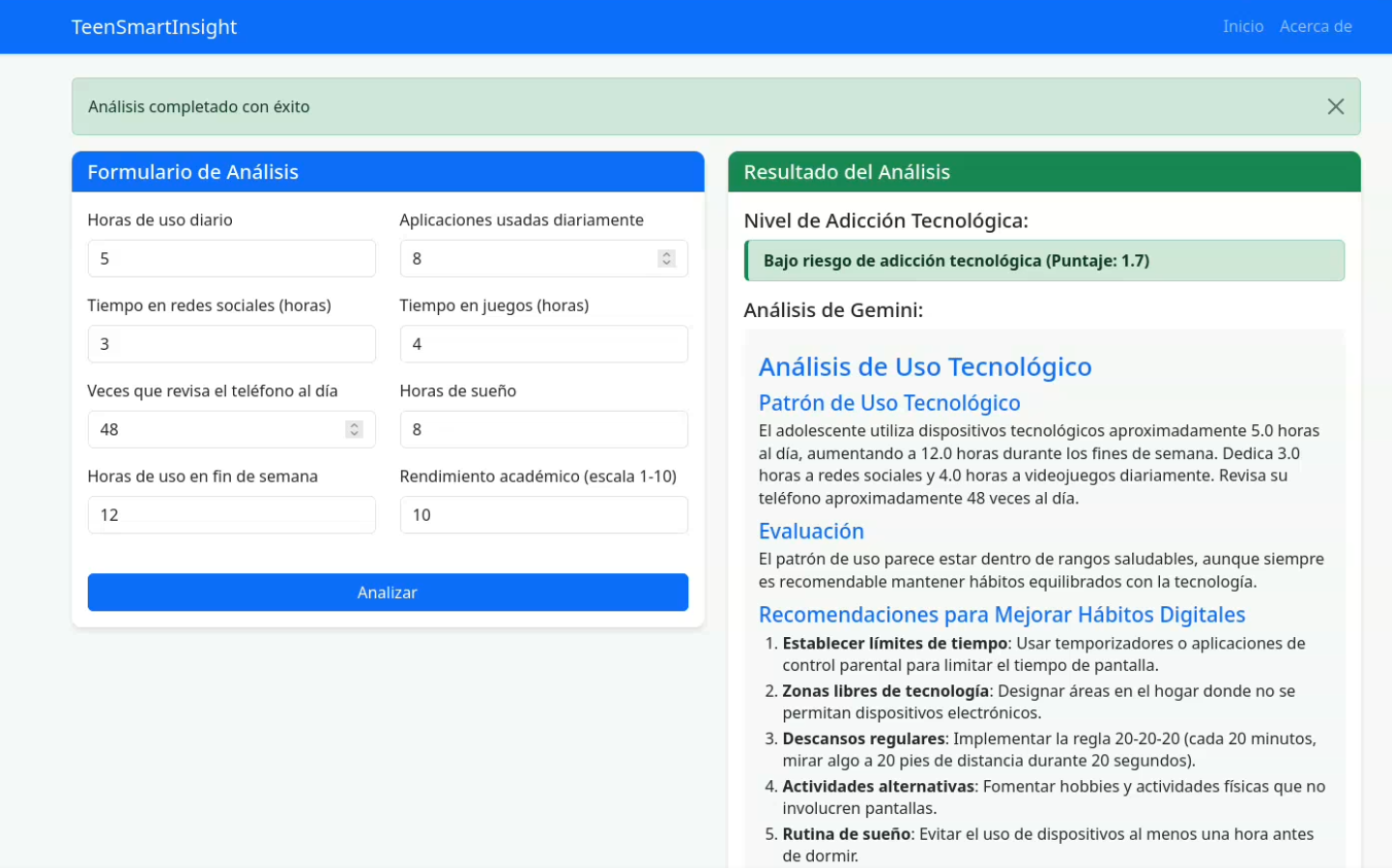Click the TeenSmartInsight brand logo
The width and height of the screenshot is (1392, 868).
[x=154, y=27]
